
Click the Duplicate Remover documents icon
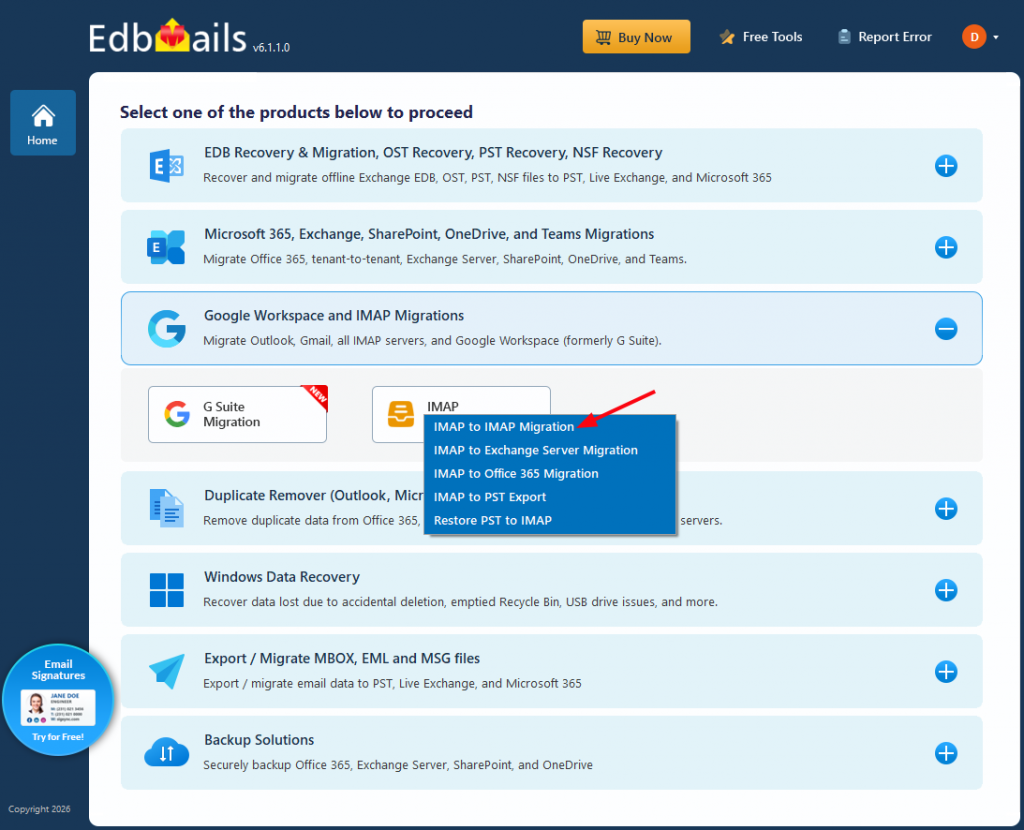pos(167,508)
